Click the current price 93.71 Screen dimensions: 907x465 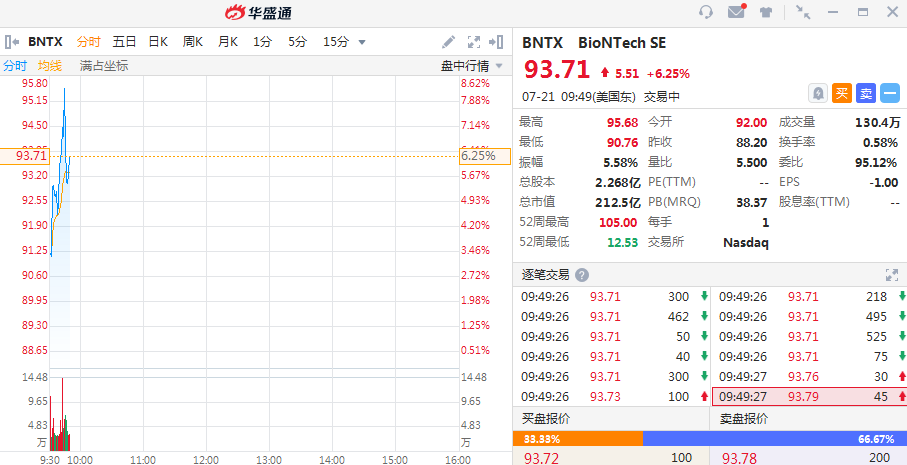(x=556, y=70)
